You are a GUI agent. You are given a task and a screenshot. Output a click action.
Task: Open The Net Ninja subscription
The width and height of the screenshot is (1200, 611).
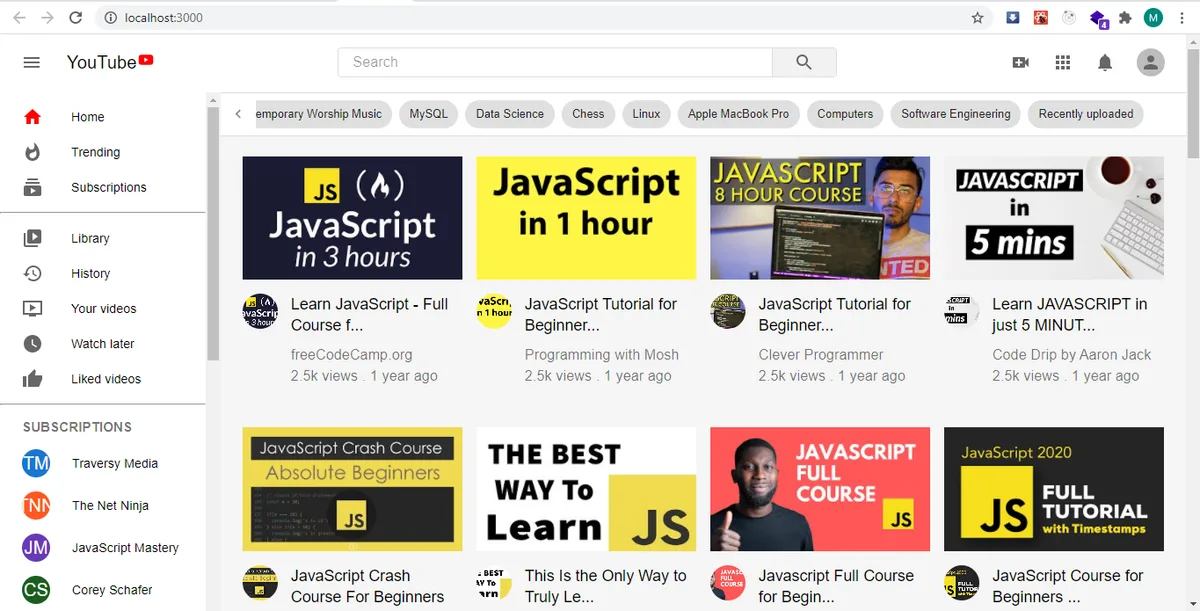tap(110, 505)
